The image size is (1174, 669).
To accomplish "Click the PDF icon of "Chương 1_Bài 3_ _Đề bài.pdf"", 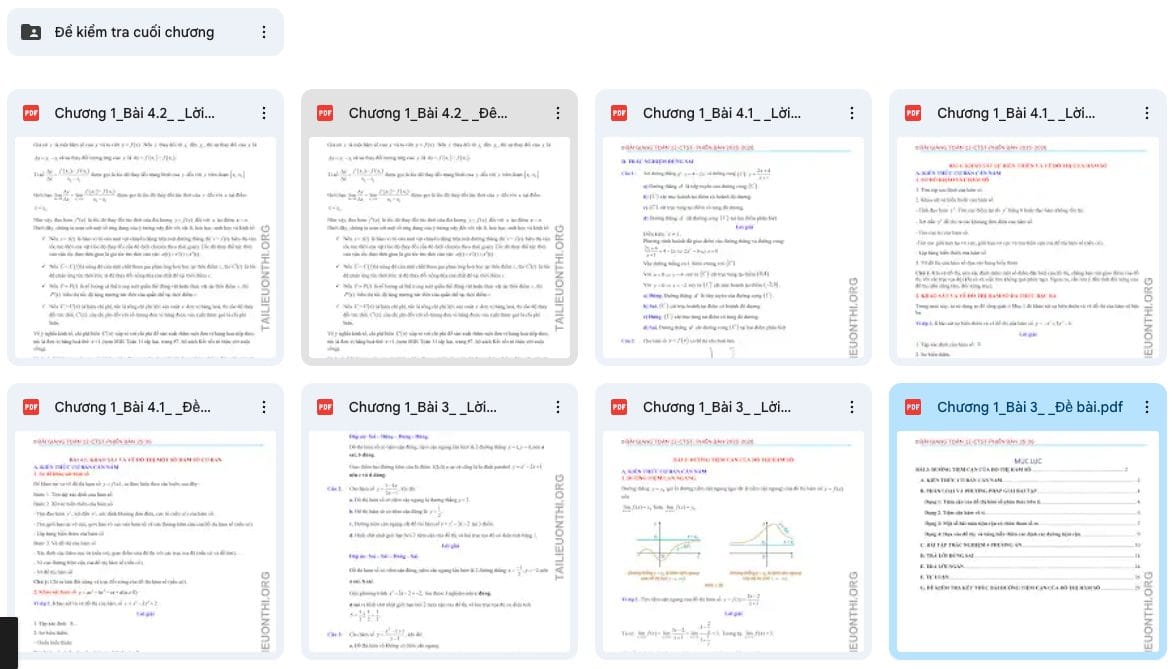I will 913,407.
